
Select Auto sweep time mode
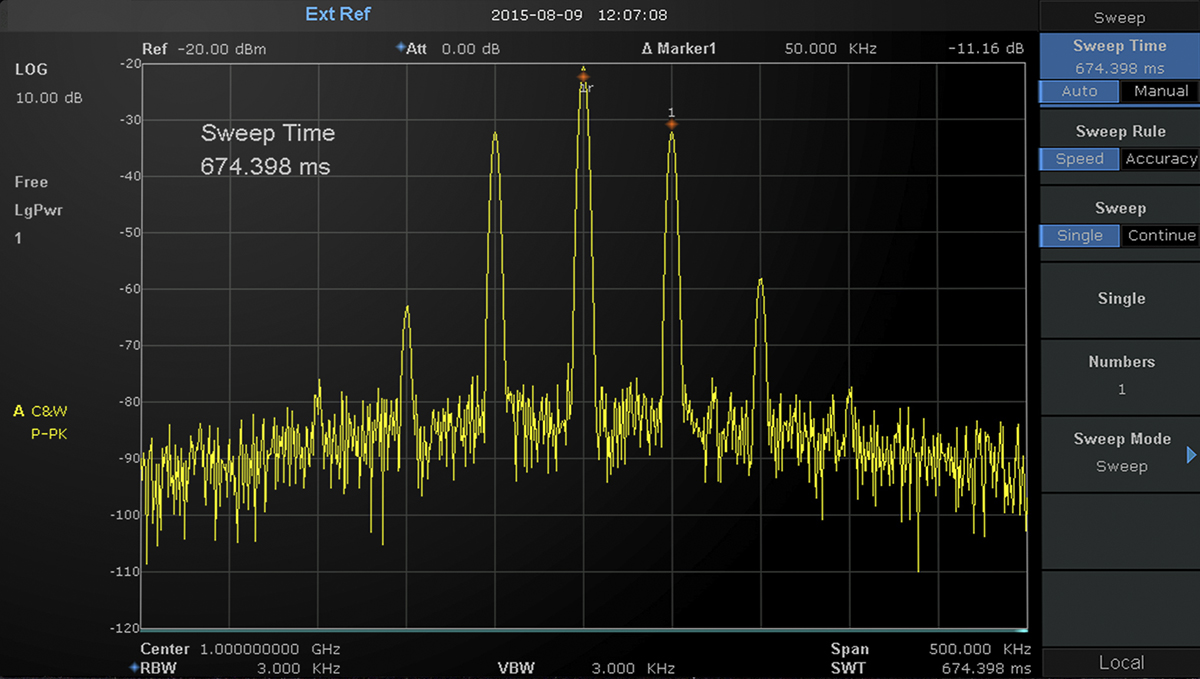1079,91
